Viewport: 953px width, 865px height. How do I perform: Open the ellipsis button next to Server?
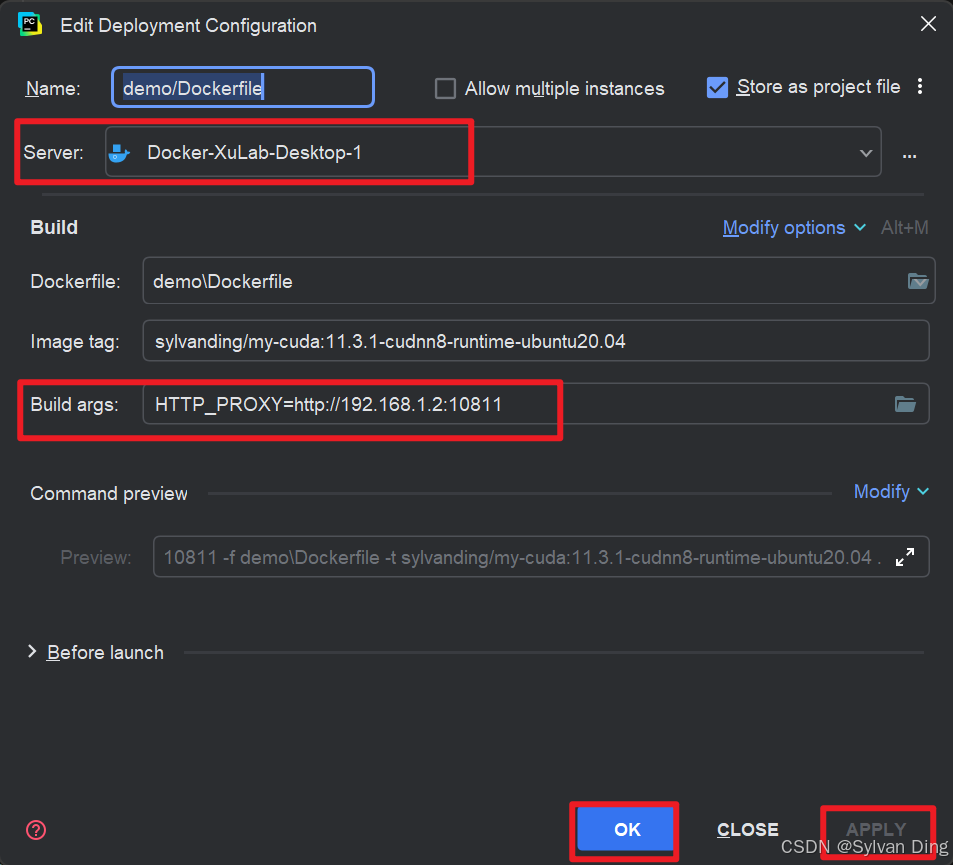tap(909, 156)
